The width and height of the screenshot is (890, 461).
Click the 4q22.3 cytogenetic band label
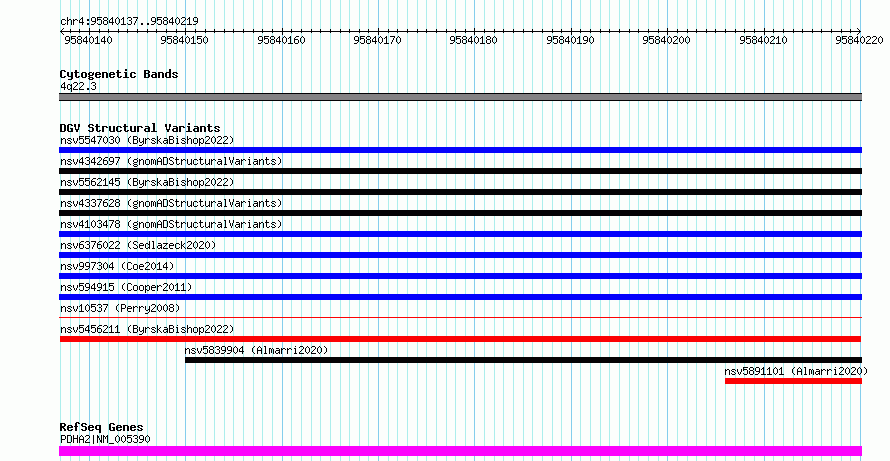tap(78, 86)
